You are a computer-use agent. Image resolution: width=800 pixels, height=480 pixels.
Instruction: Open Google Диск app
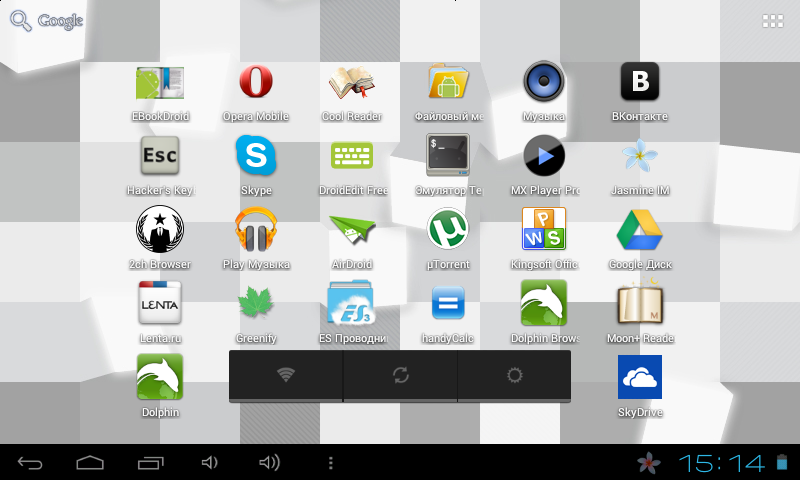tap(640, 230)
